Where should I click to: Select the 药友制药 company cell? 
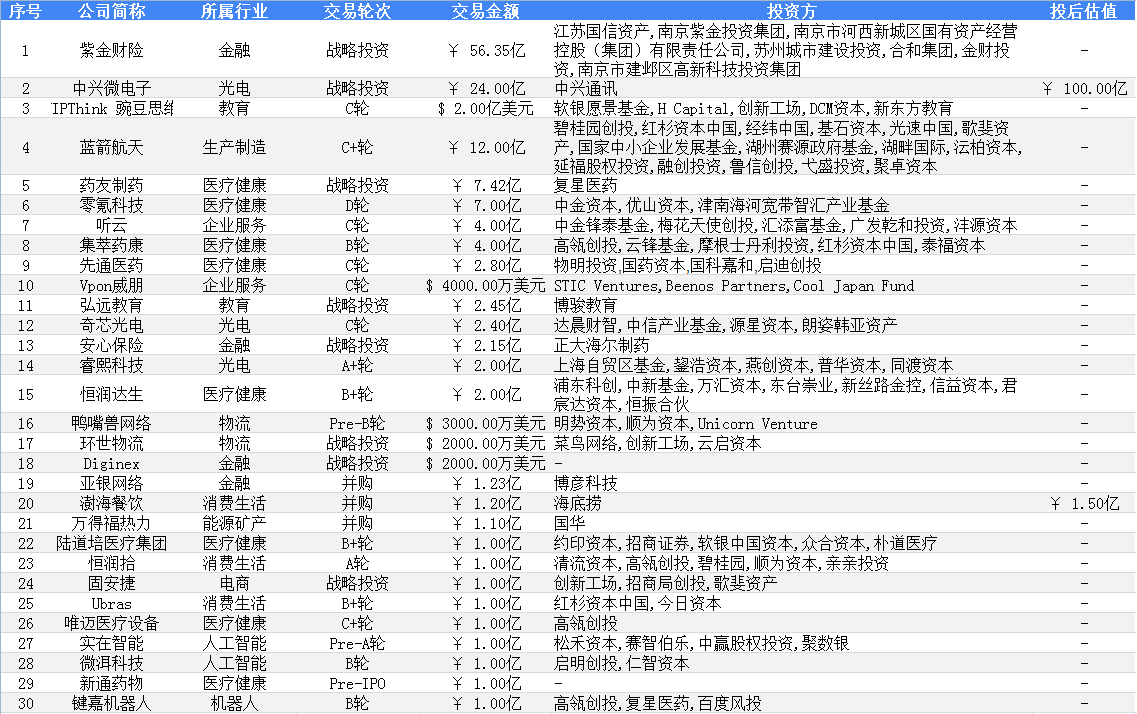[112, 186]
